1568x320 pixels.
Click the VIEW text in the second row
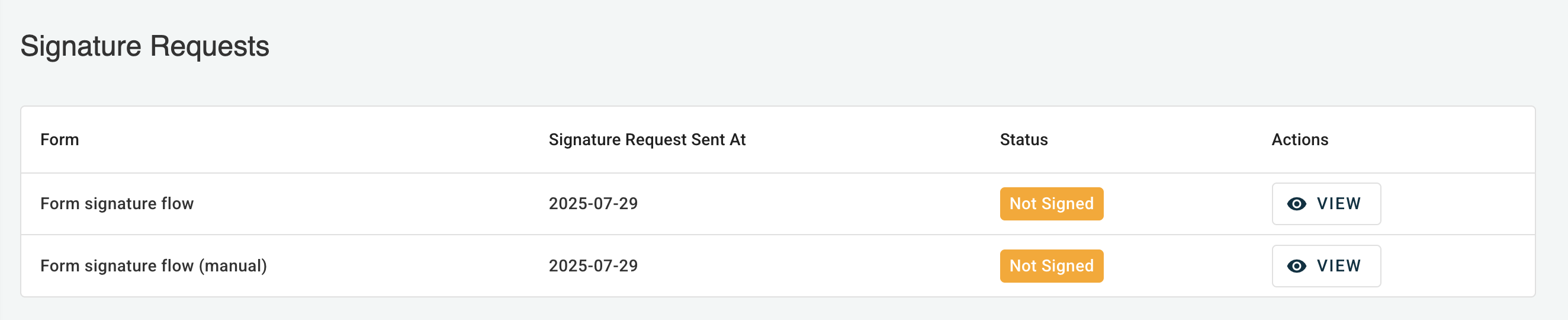tap(1338, 265)
